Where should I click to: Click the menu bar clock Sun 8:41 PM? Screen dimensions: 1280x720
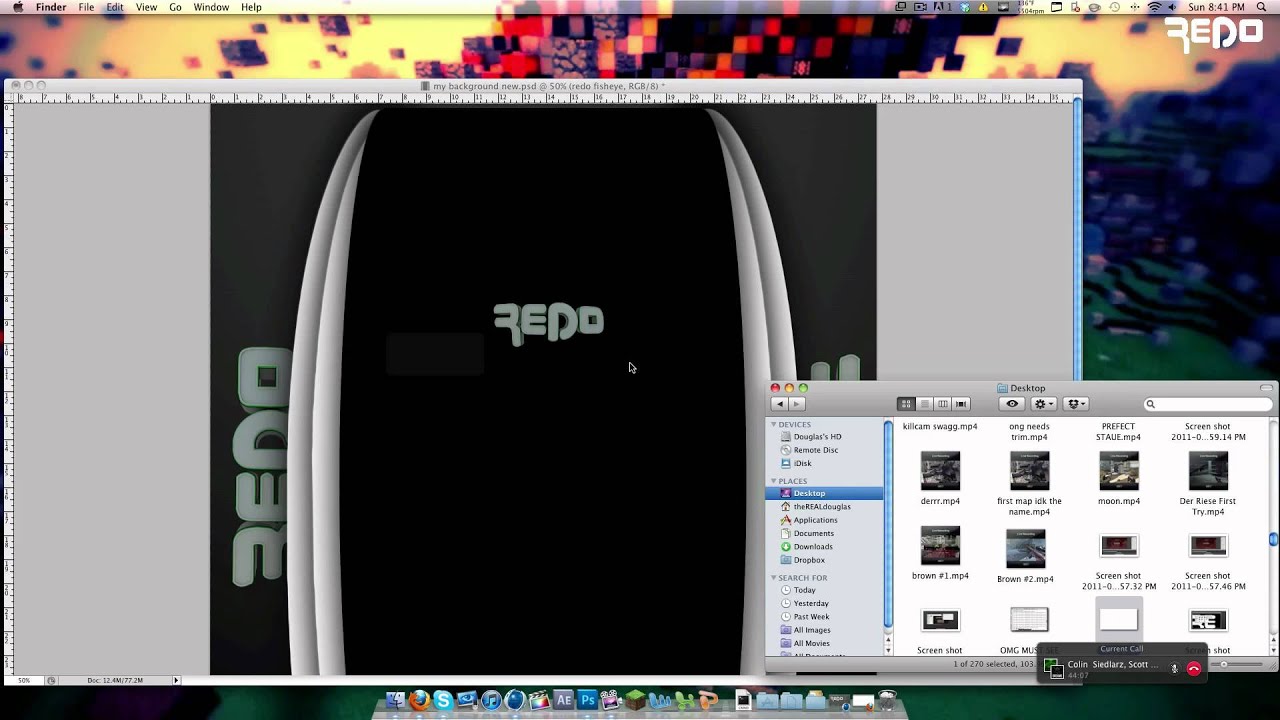[1216, 7]
